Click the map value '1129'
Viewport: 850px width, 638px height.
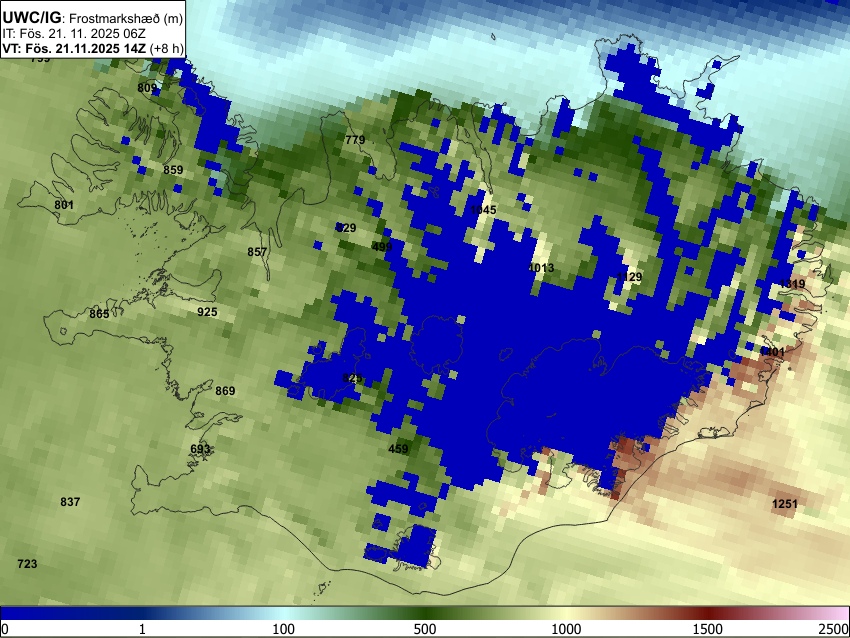629,277
